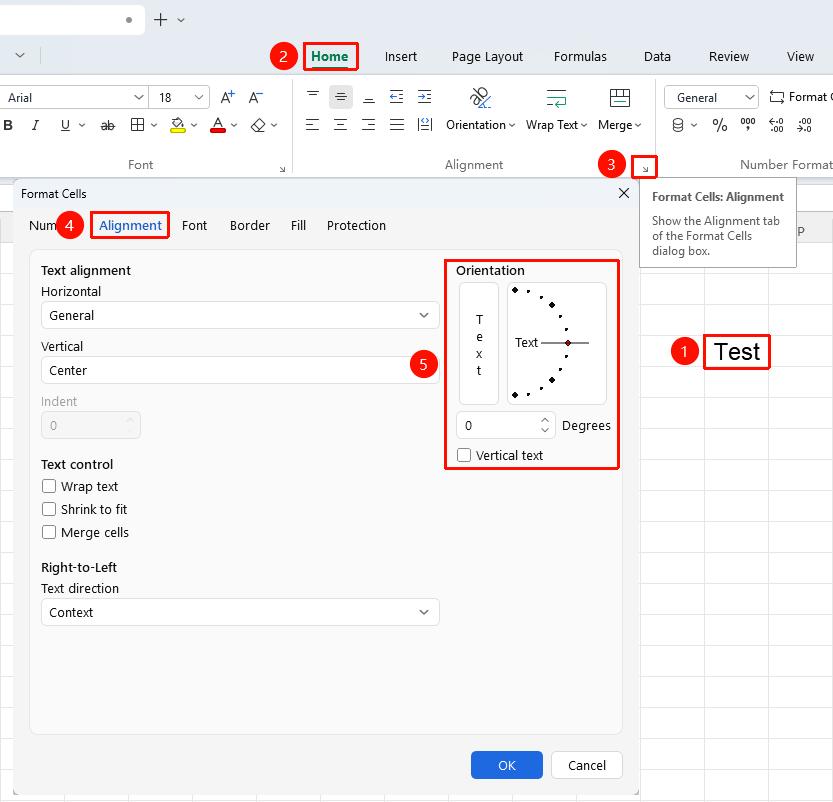Expand the Text direction Context dropdown
This screenshot has height=802, width=833.
(240, 612)
